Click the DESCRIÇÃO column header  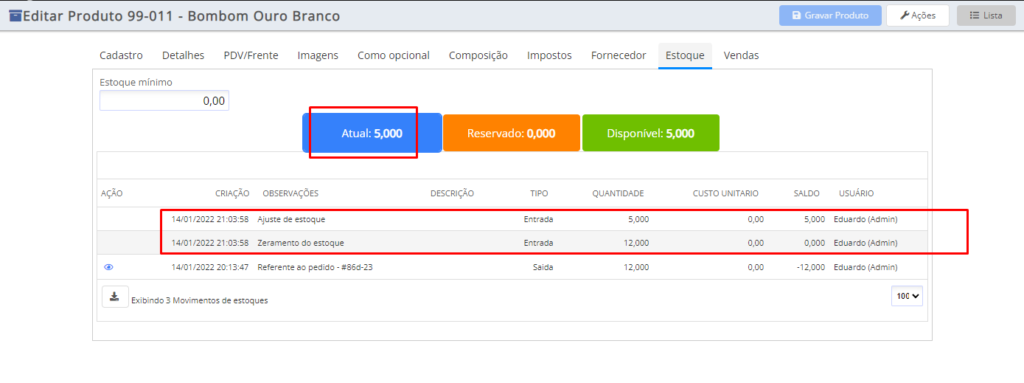tap(452, 193)
